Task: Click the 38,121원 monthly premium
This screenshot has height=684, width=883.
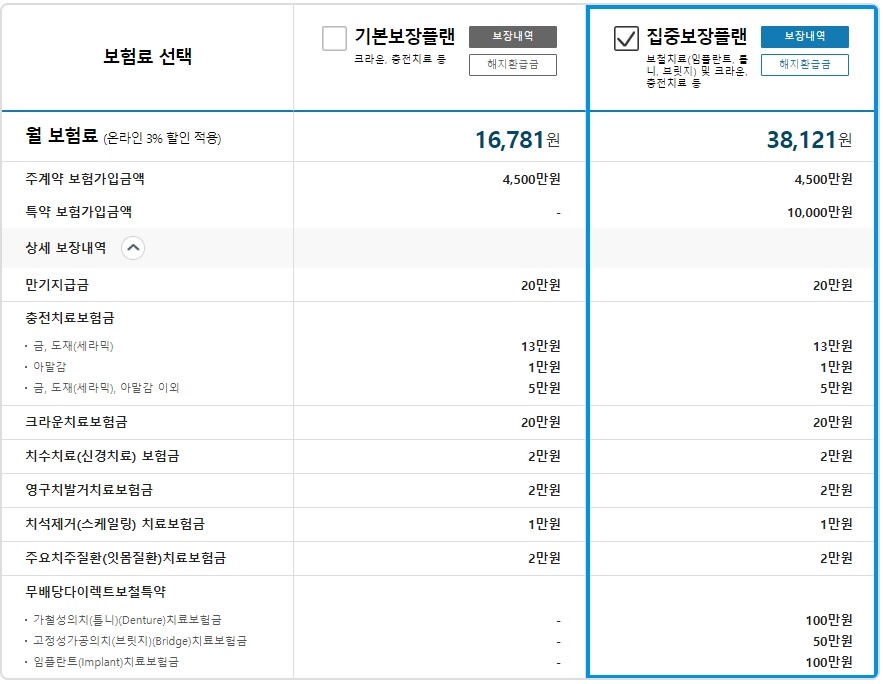Action: (809, 139)
